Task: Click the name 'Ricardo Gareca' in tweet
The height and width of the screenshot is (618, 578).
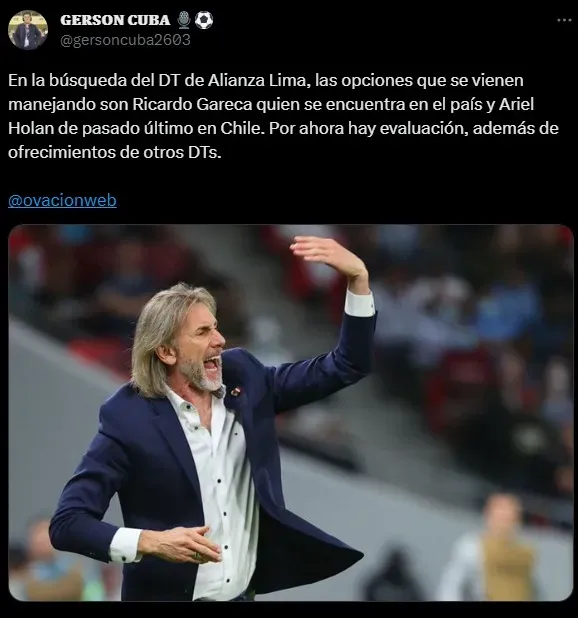Action: tap(192, 104)
